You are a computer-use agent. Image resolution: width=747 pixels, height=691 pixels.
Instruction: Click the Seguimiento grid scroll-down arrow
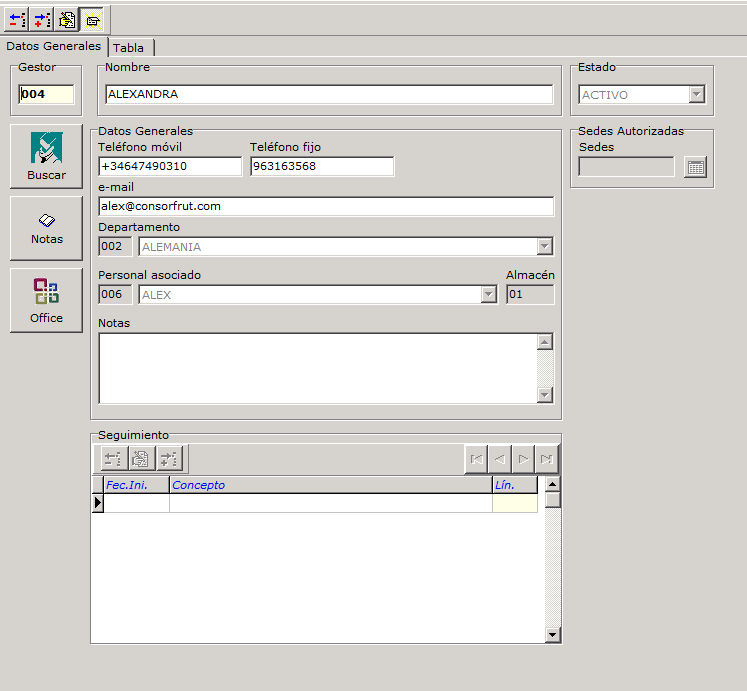553,634
